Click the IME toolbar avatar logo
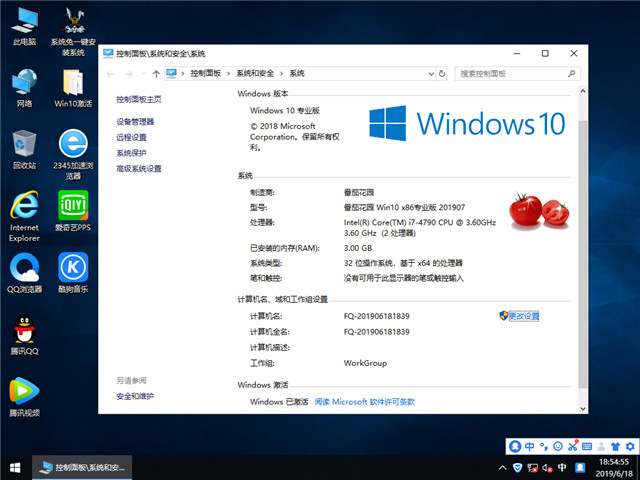The height and width of the screenshot is (480, 640). [515, 446]
